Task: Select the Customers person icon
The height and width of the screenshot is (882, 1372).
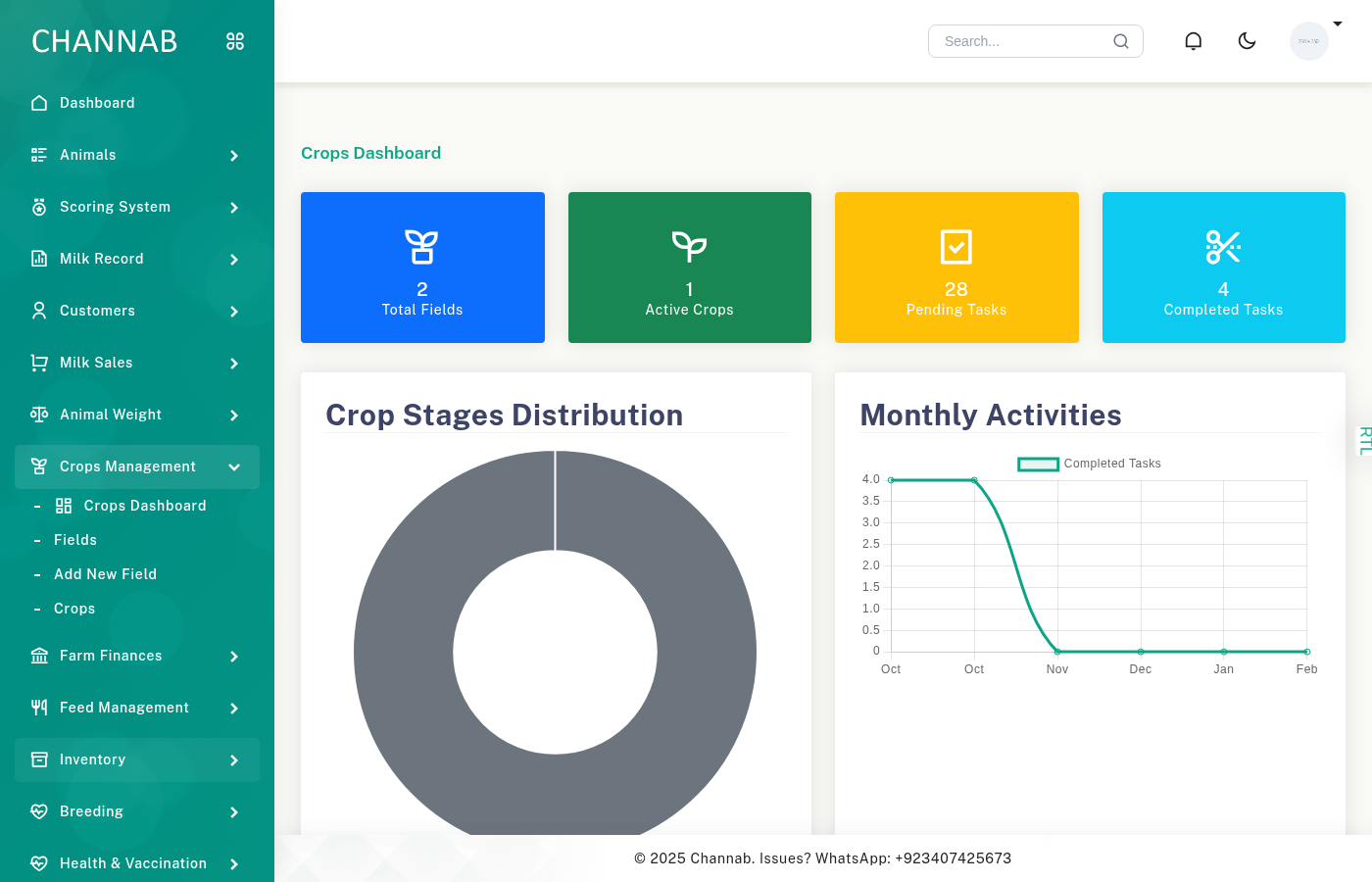Action: pos(38,310)
